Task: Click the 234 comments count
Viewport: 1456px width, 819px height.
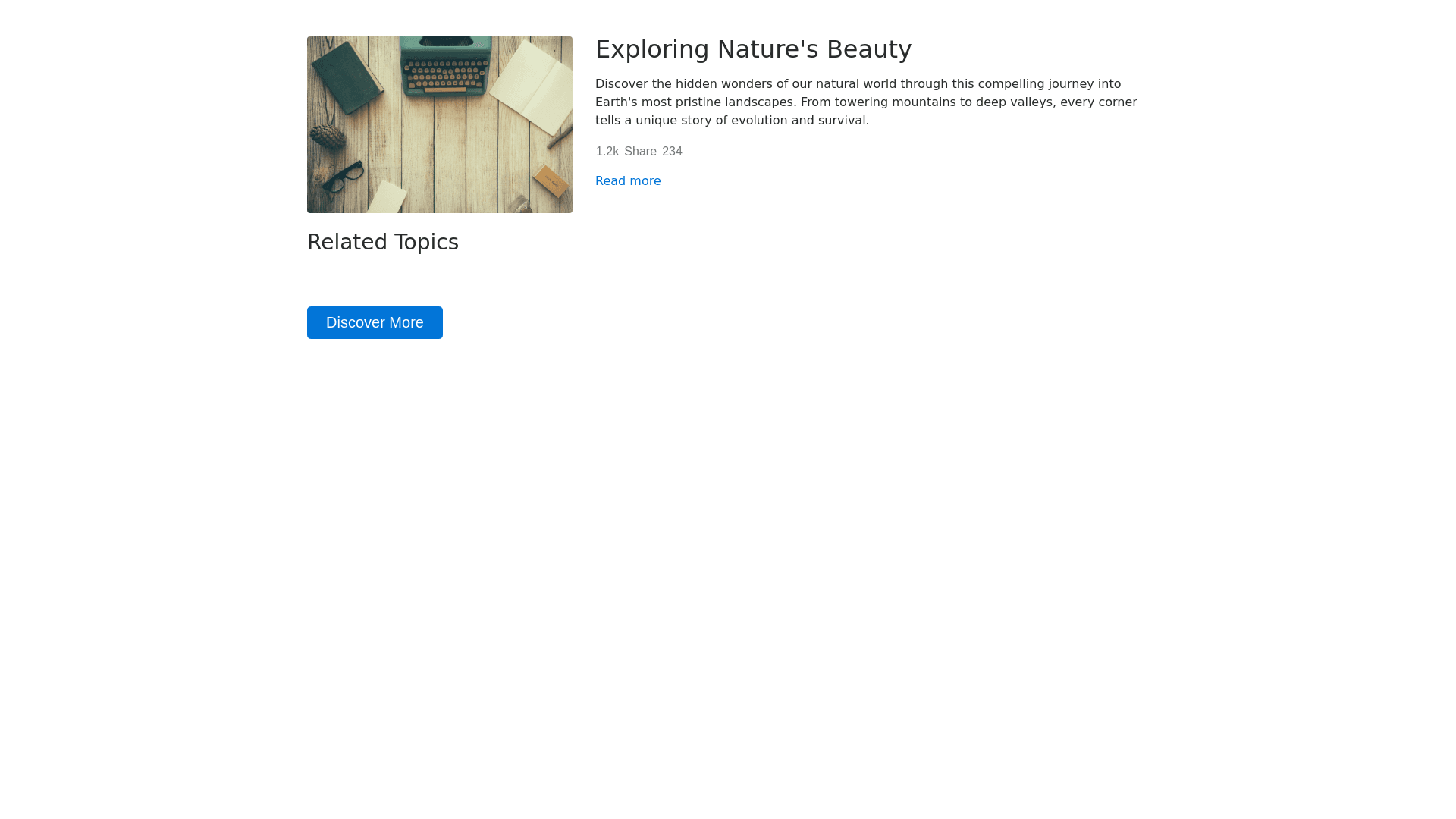Action: click(672, 152)
